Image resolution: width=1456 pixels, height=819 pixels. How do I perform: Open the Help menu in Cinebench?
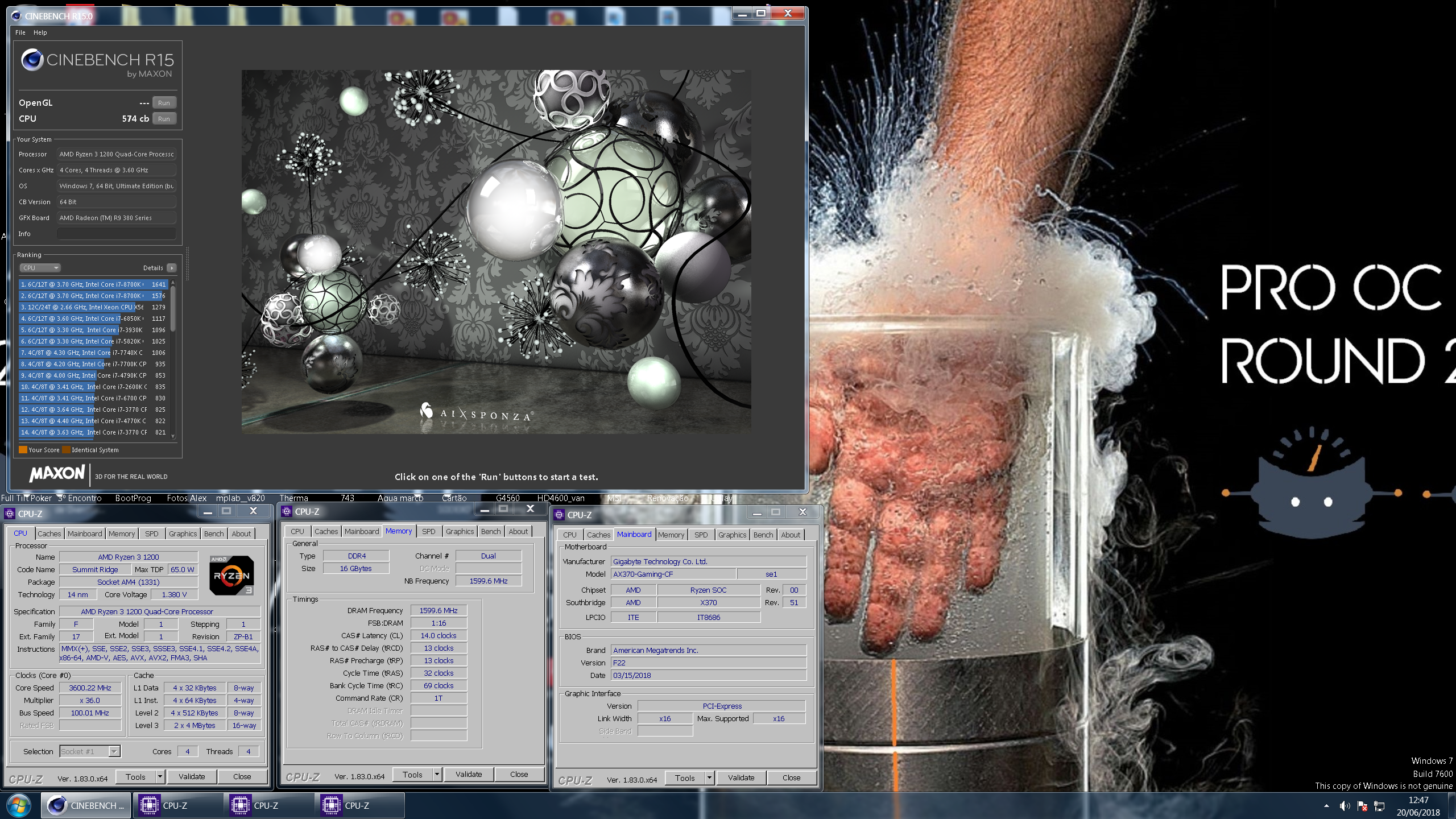[x=40, y=32]
